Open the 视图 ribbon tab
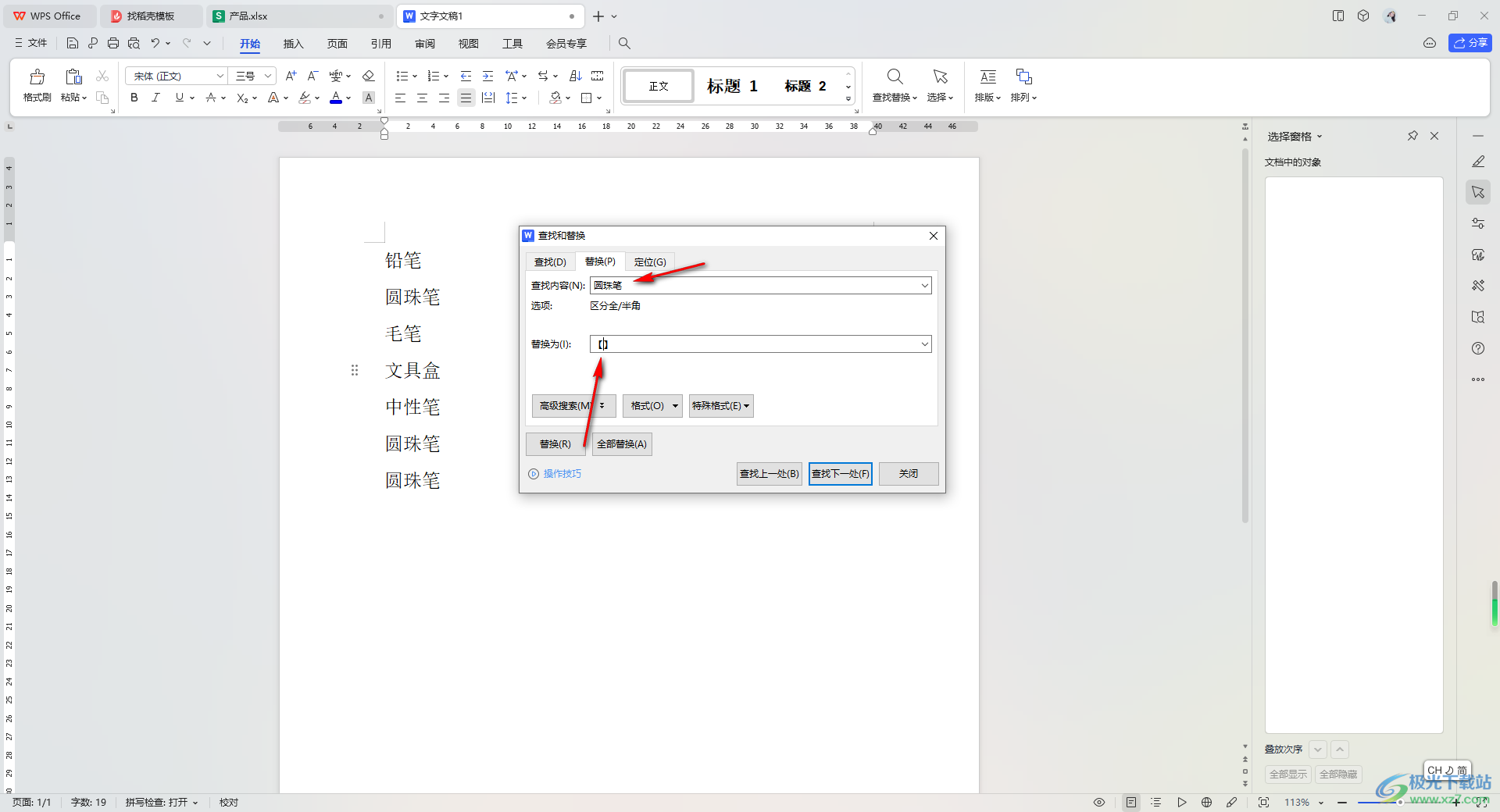Screen dimensions: 1500x812 469,44
